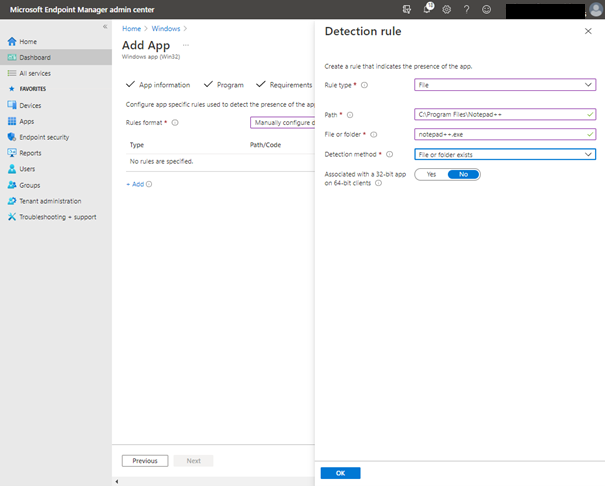Click the FAVORITES star heading
Screen dimensions: 605x486
[x=27, y=89]
